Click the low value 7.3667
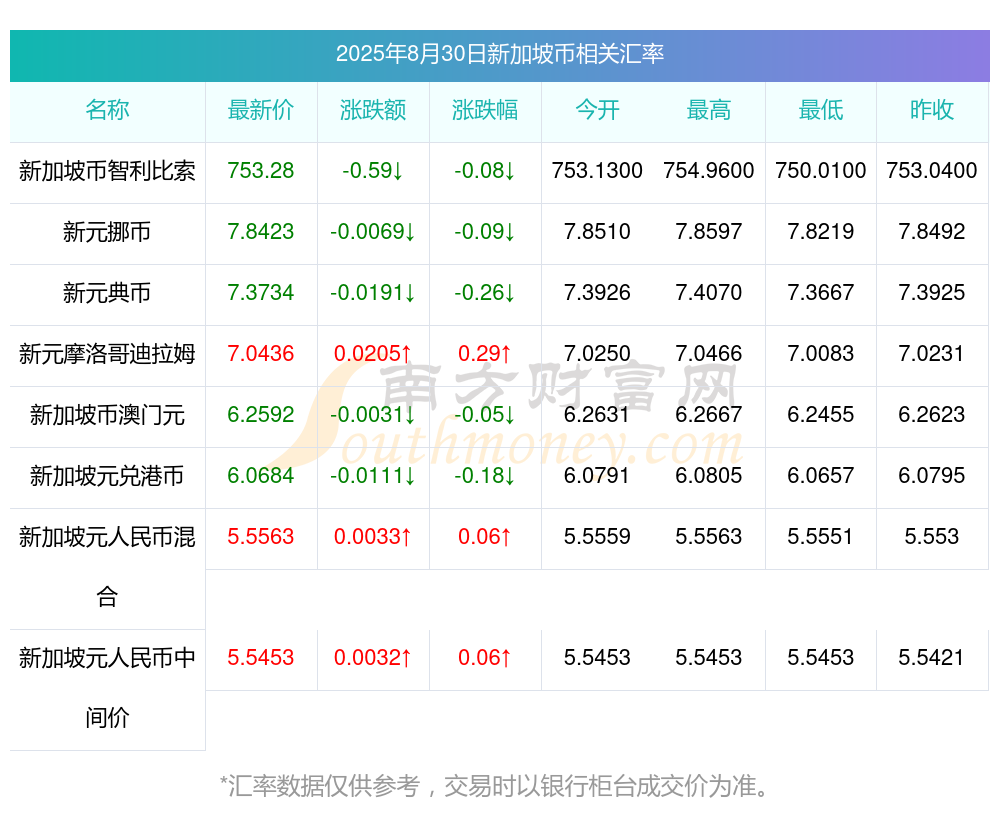 (x=821, y=293)
